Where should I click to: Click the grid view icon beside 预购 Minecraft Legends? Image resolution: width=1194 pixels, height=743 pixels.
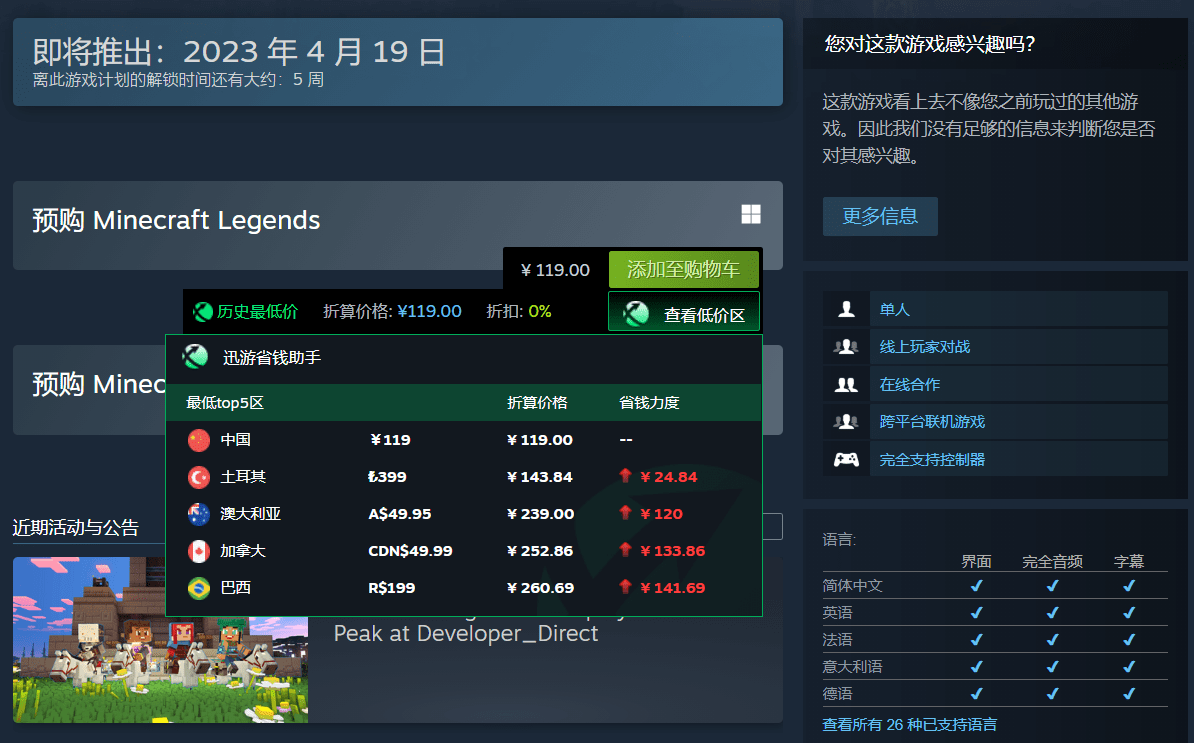750,213
